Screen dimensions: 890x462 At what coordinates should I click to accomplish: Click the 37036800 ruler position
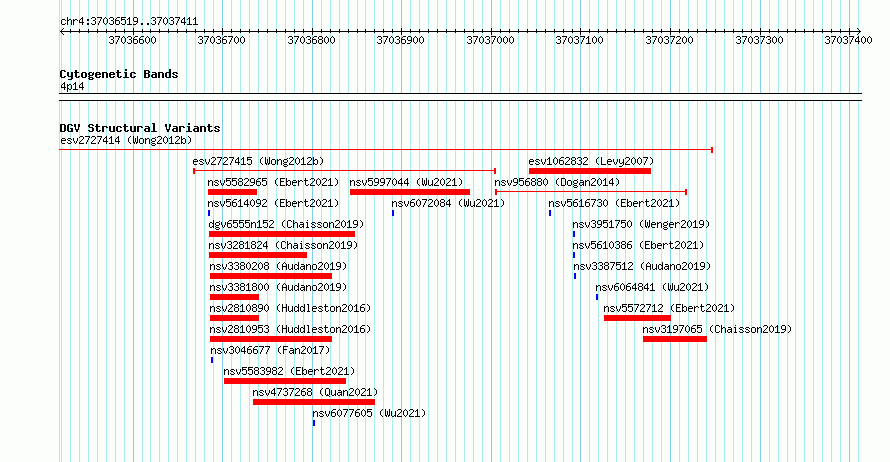[311, 40]
